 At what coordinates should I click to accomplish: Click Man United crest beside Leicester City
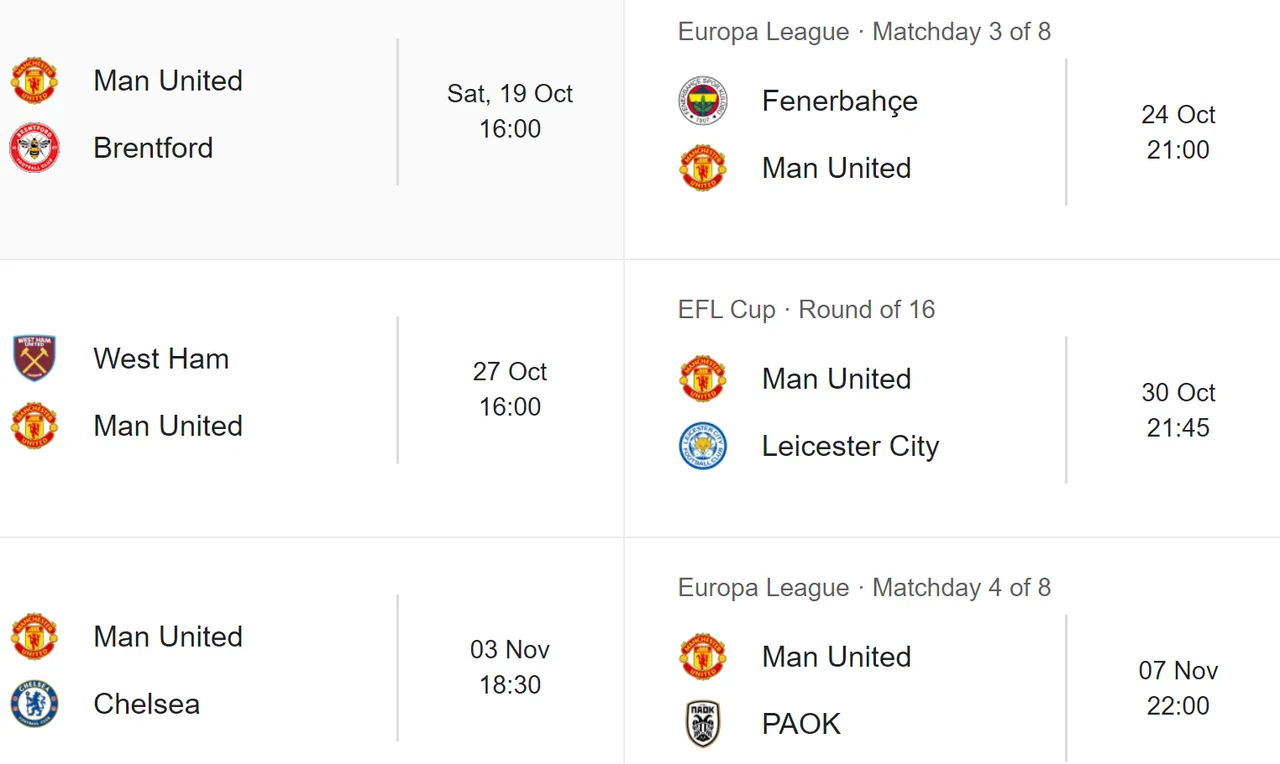[703, 379]
